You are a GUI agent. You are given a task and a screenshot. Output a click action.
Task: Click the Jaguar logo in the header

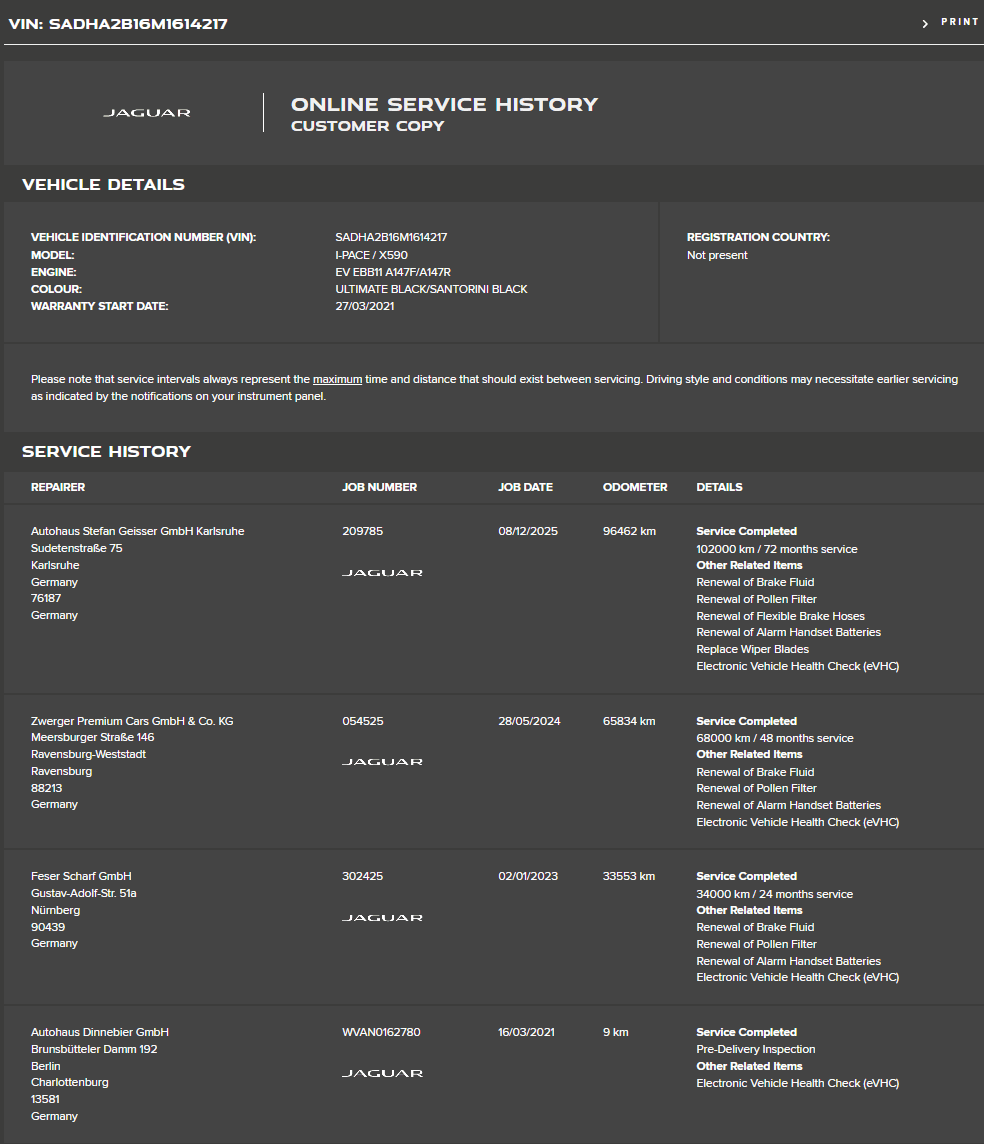point(147,113)
